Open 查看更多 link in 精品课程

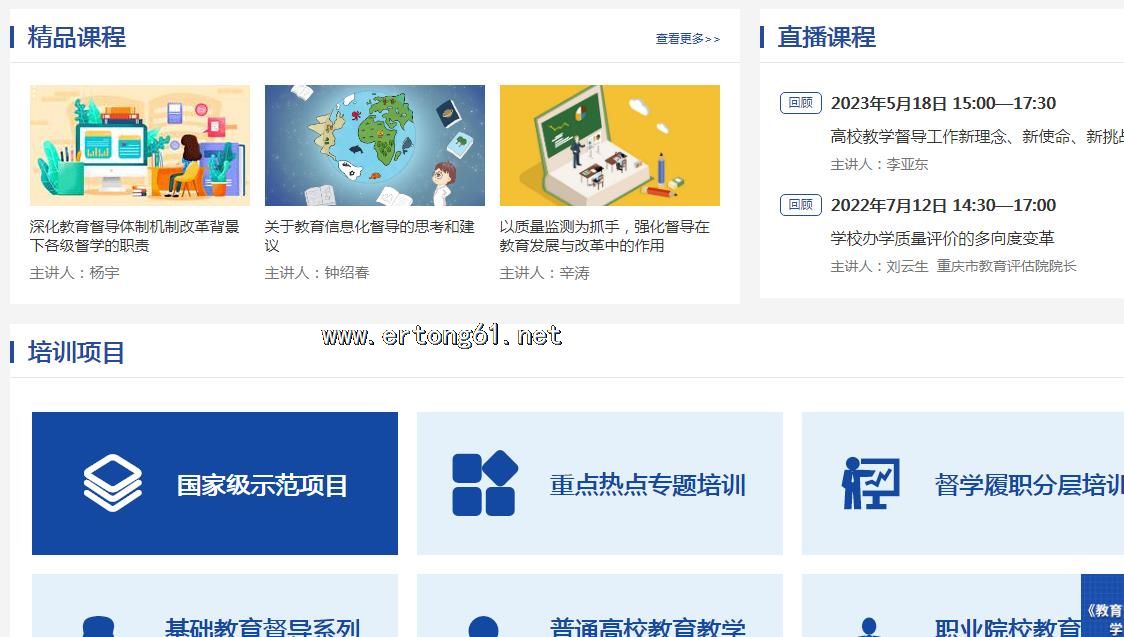tap(687, 39)
